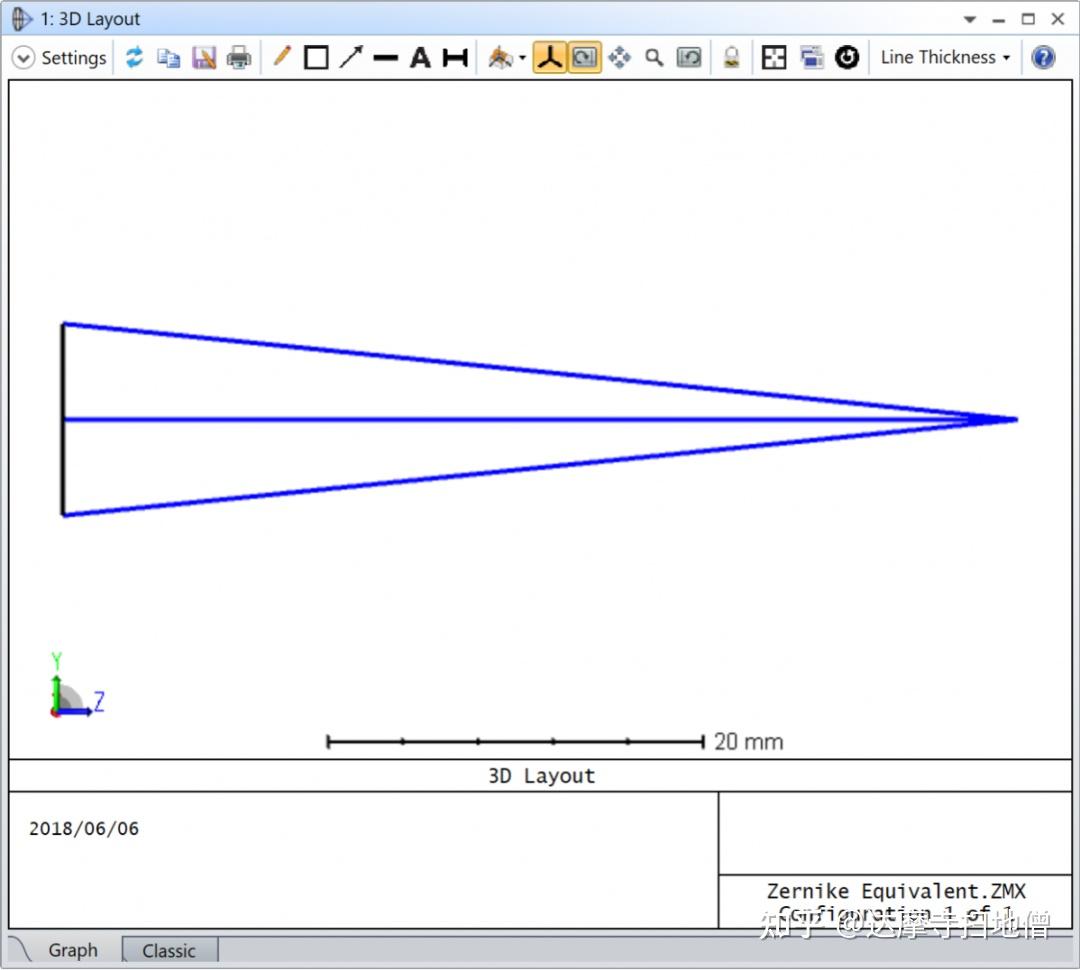
Task: Open the Help for this window
Action: click(x=1043, y=57)
